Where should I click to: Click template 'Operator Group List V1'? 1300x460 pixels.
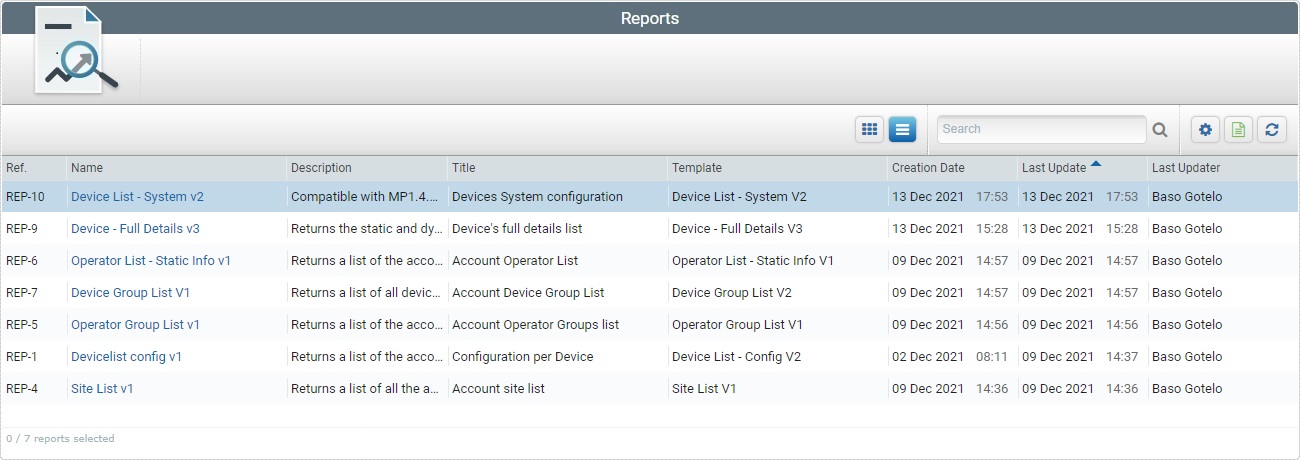coord(737,325)
